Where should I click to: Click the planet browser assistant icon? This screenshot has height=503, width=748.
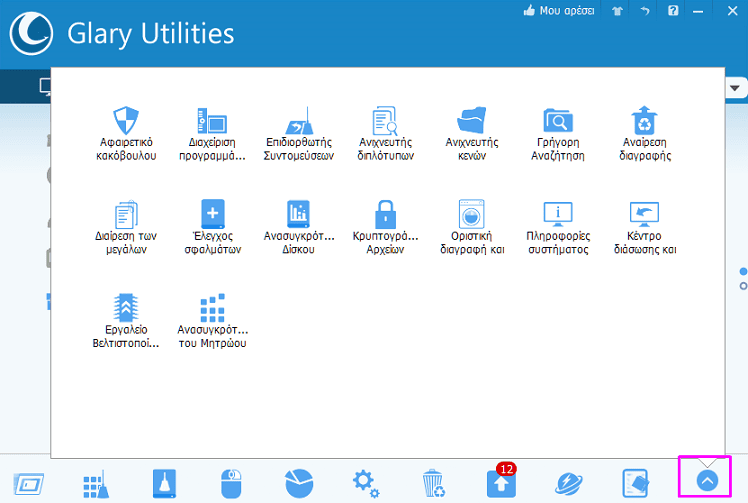click(569, 484)
